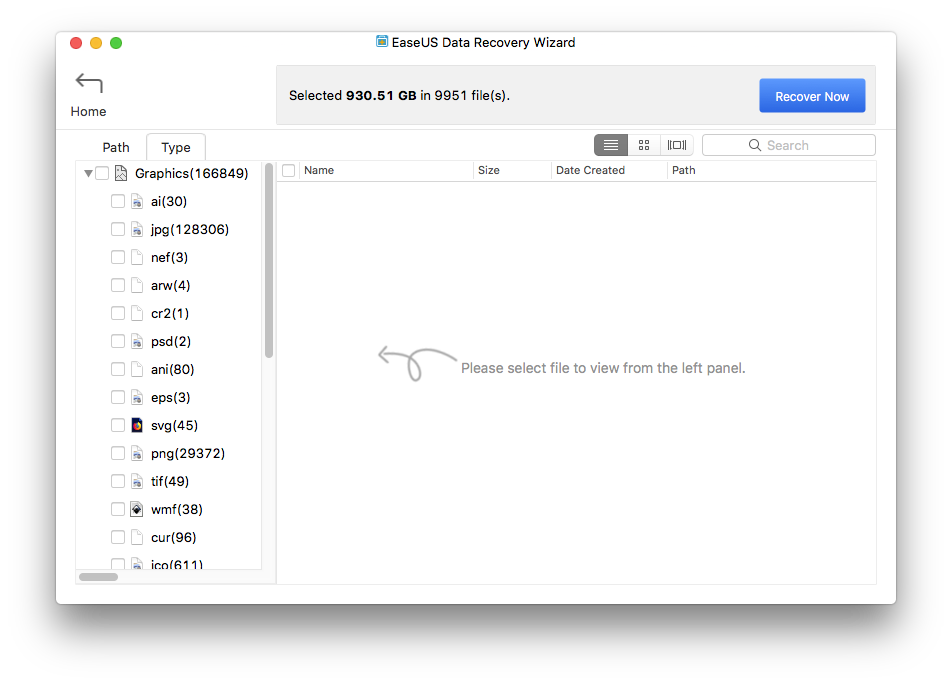Check the tif(49) checkbox
952x684 pixels.
(x=118, y=481)
